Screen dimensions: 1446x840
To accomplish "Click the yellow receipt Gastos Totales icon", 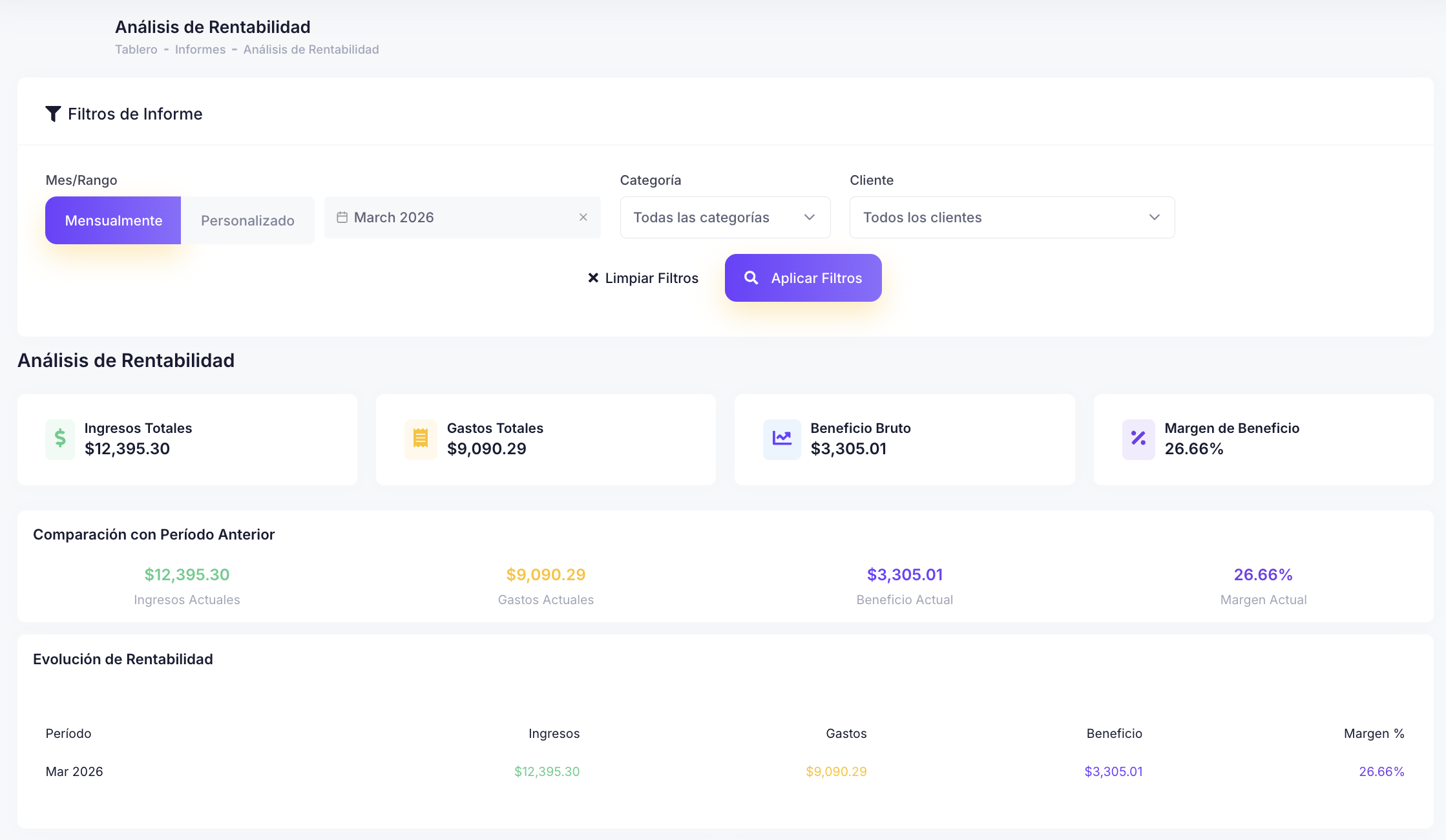I will (x=421, y=439).
